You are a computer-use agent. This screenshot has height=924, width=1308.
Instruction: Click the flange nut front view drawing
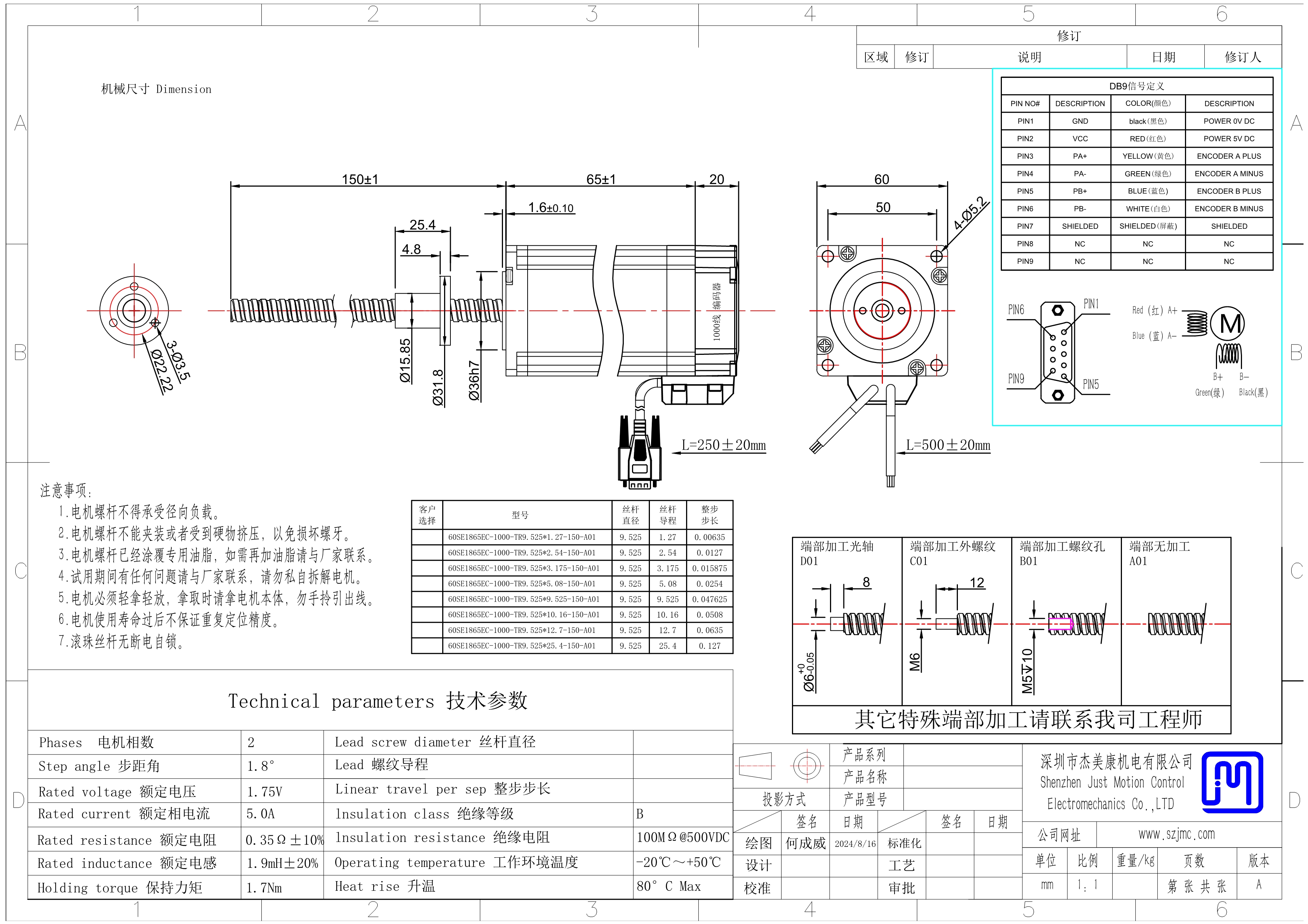click(134, 311)
